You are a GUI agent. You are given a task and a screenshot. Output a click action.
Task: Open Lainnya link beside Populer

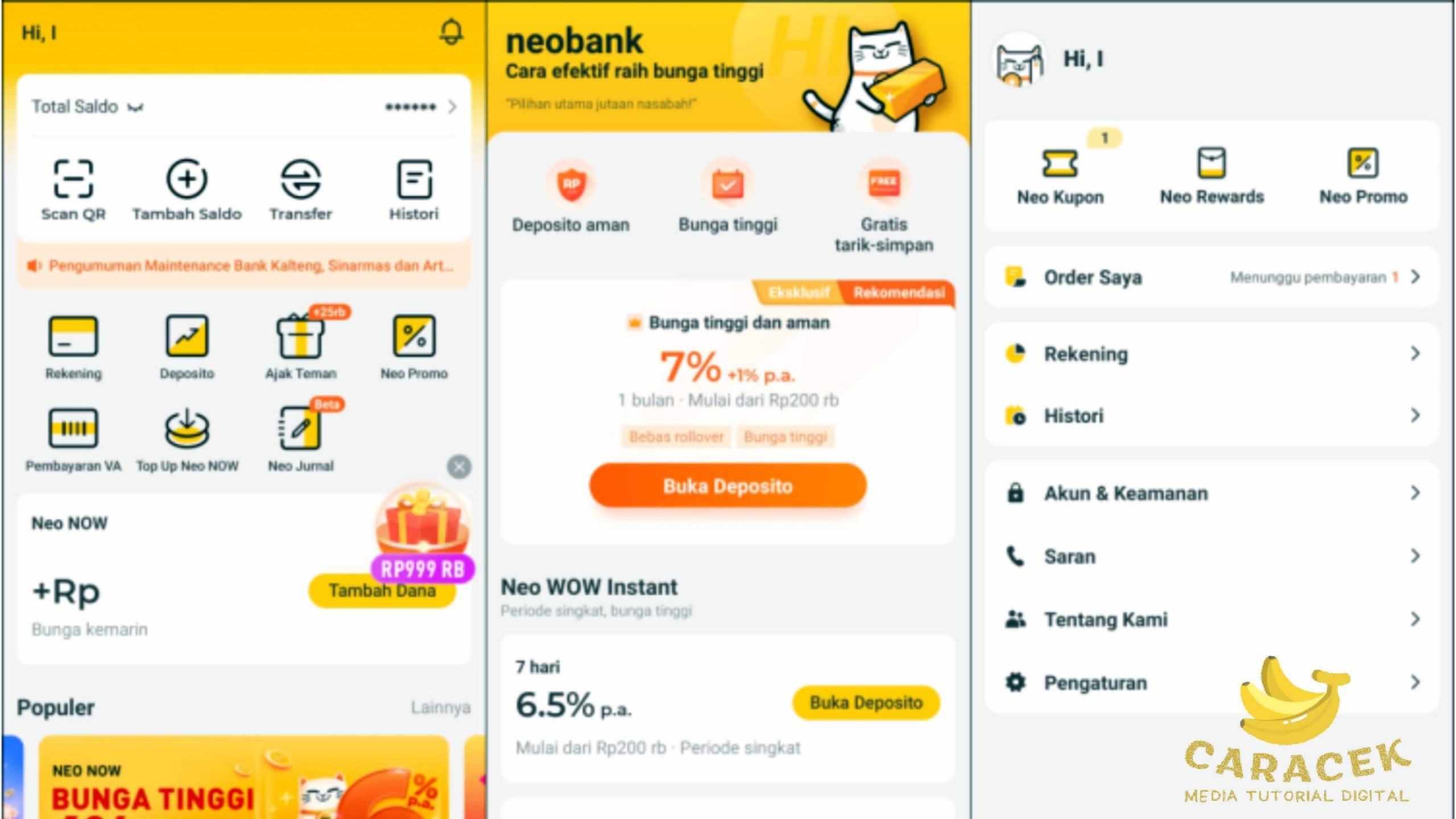pos(441,708)
